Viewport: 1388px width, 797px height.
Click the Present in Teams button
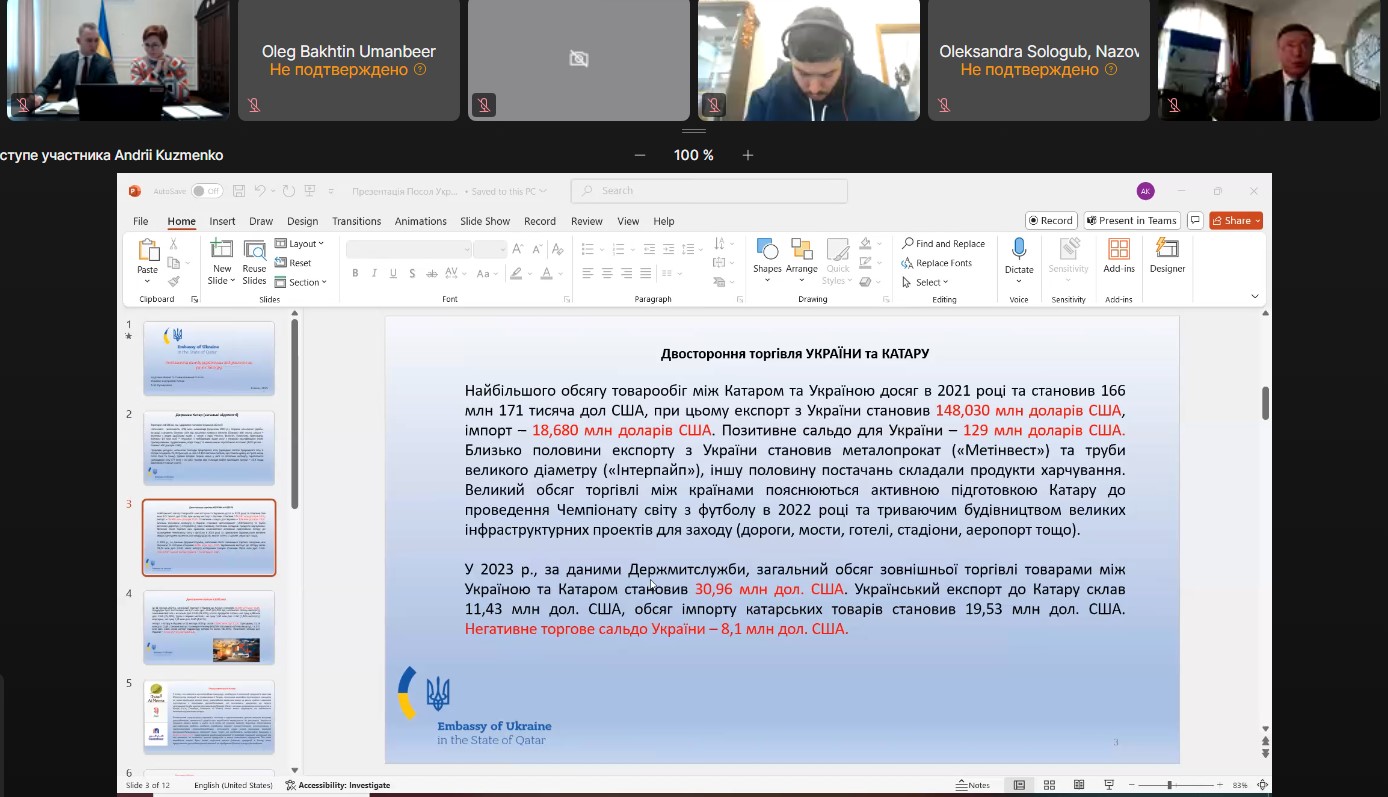tap(1132, 221)
